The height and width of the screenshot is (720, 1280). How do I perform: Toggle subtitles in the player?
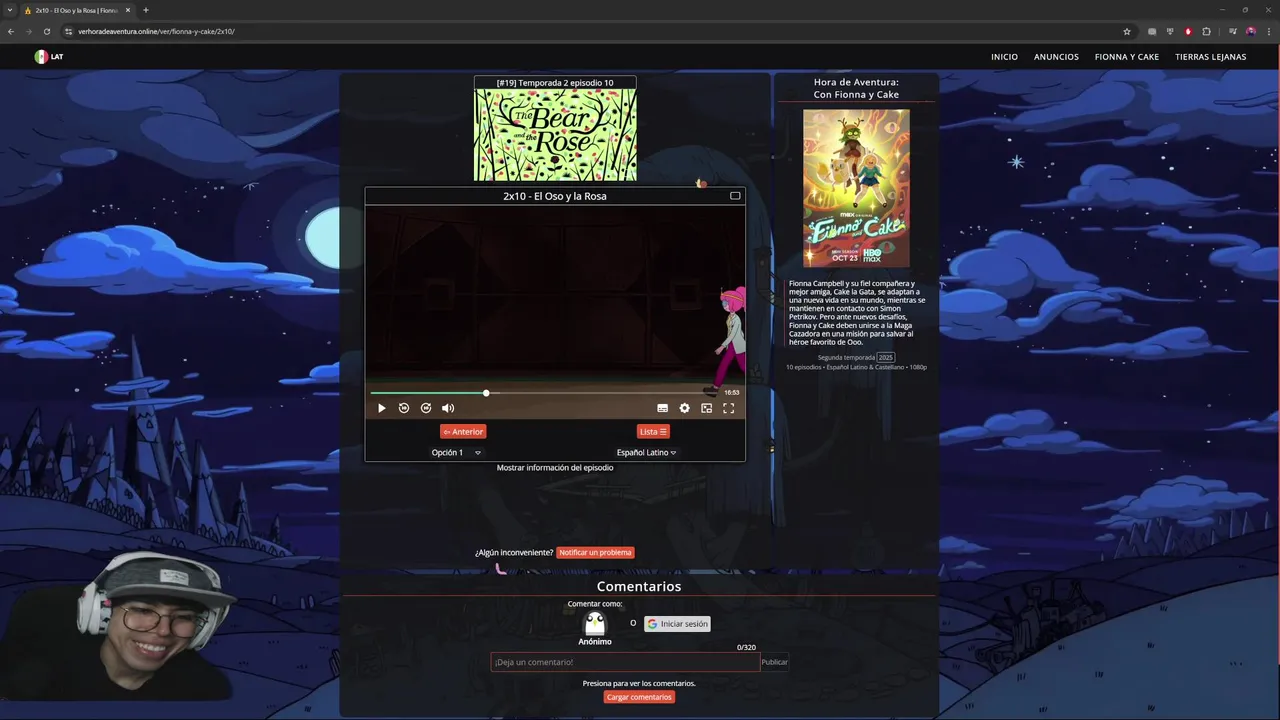pos(662,408)
